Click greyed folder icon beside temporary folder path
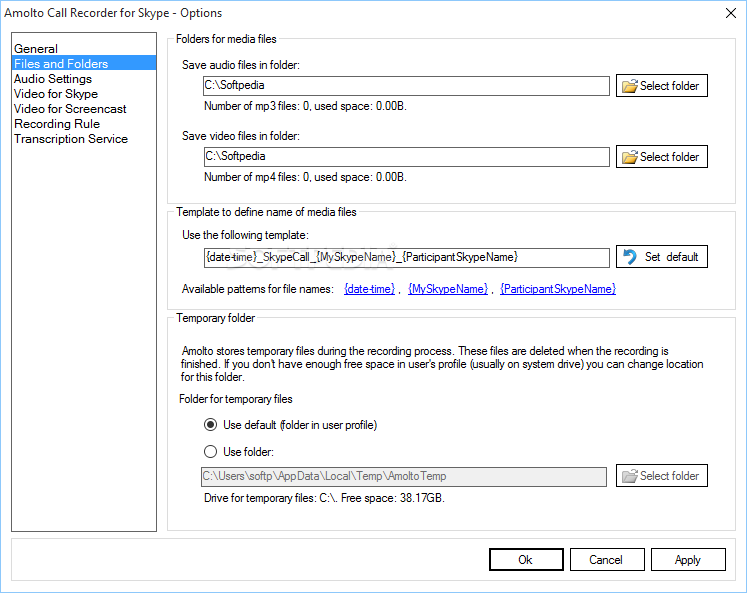This screenshot has height=593, width=747. pyautogui.click(x=629, y=476)
